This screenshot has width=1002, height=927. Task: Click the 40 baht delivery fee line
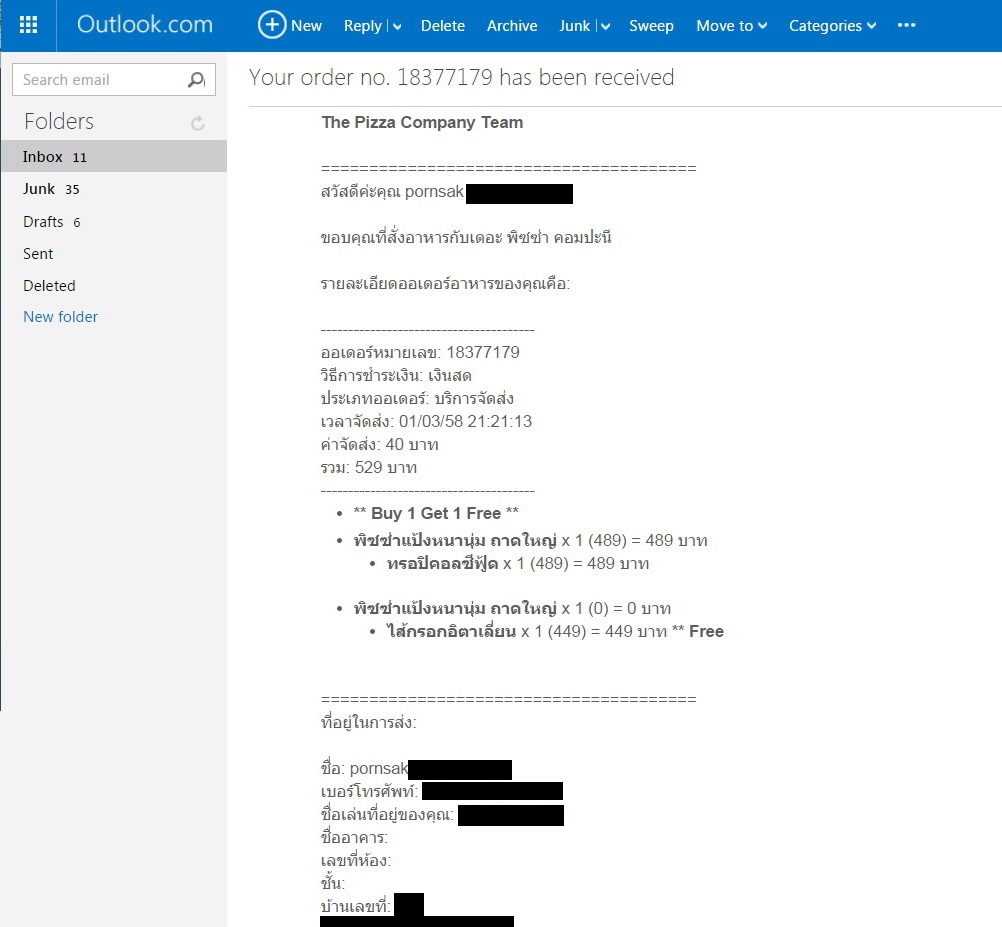[x=380, y=445]
